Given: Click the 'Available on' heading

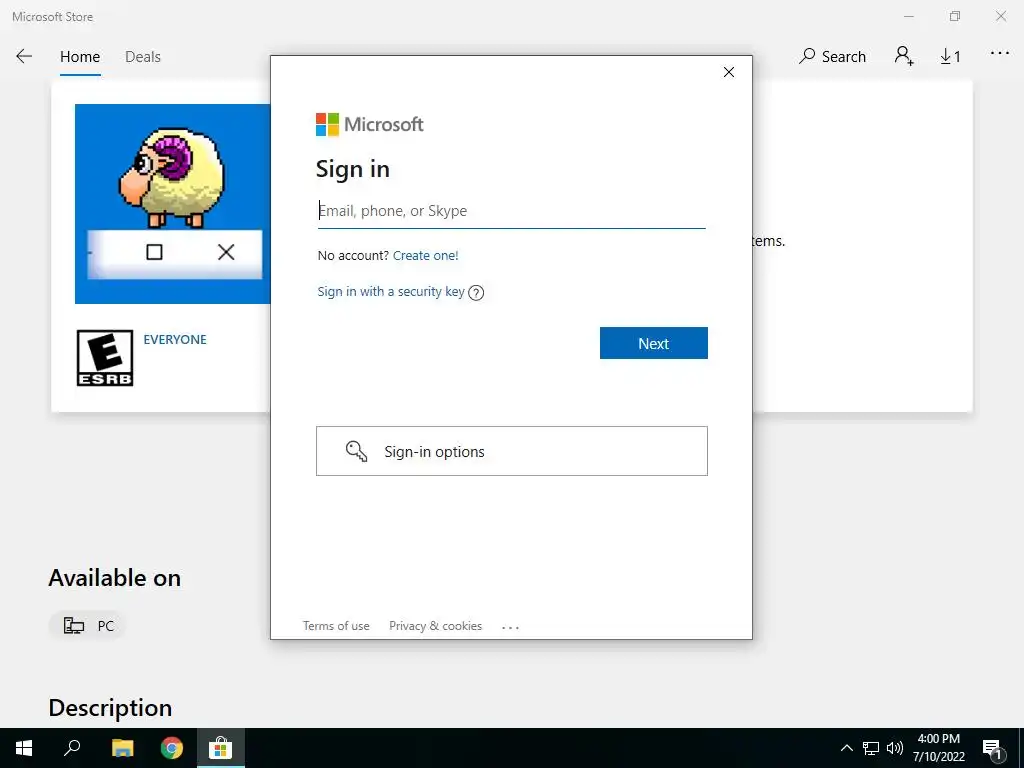Looking at the screenshot, I should (x=114, y=578).
